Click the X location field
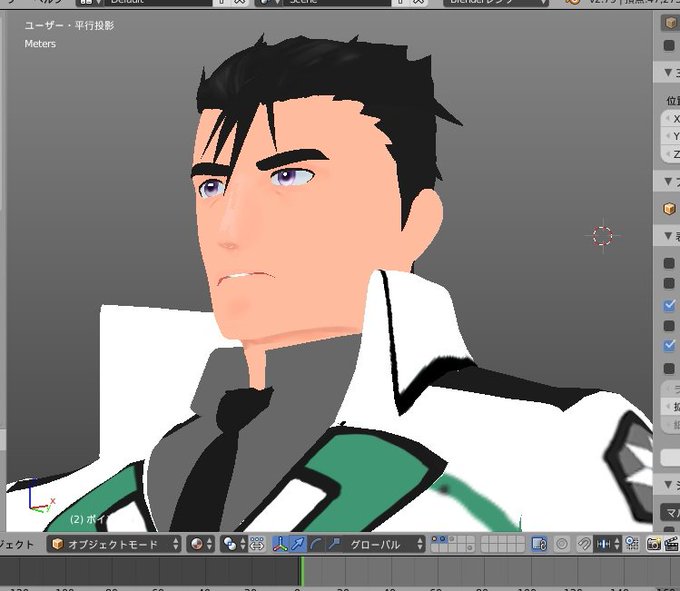The height and width of the screenshot is (591, 680). point(671,118)
